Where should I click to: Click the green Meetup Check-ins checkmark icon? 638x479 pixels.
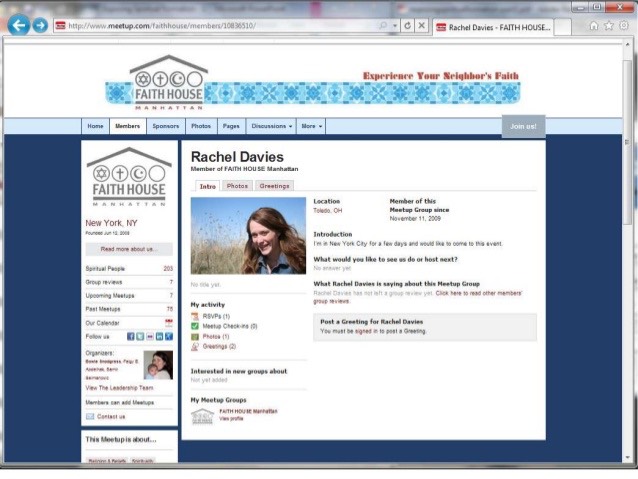(x=195, y=326)
